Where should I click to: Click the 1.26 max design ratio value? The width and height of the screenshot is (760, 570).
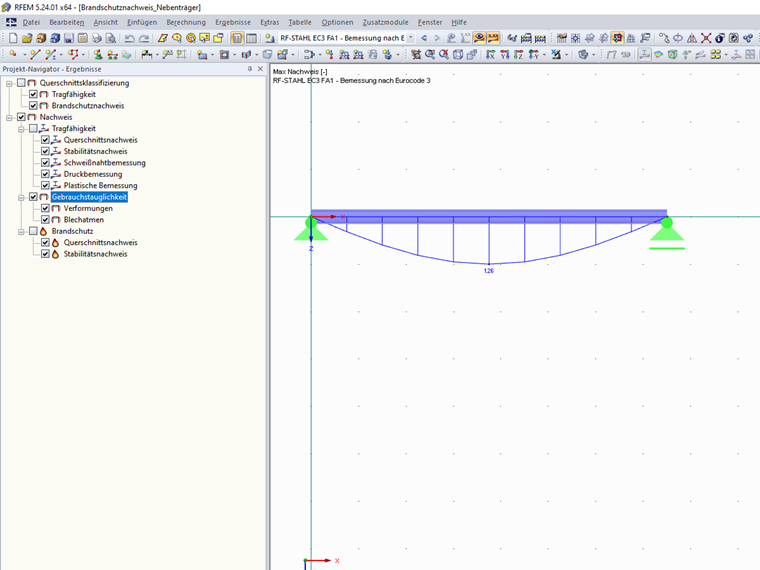(x=489, y=271)
